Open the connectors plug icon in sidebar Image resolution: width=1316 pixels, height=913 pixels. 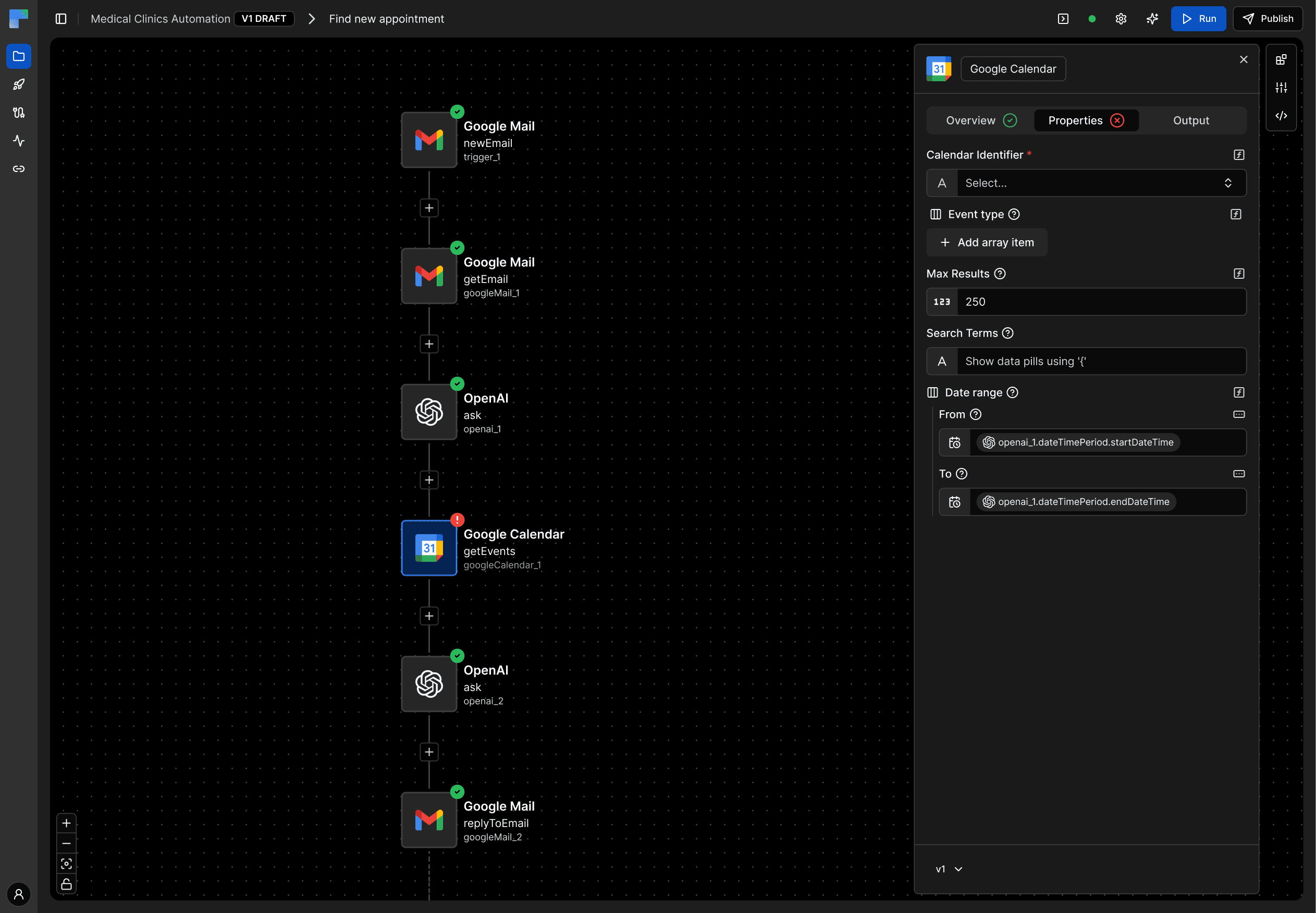pyautogui.click(x=19, y=113)
